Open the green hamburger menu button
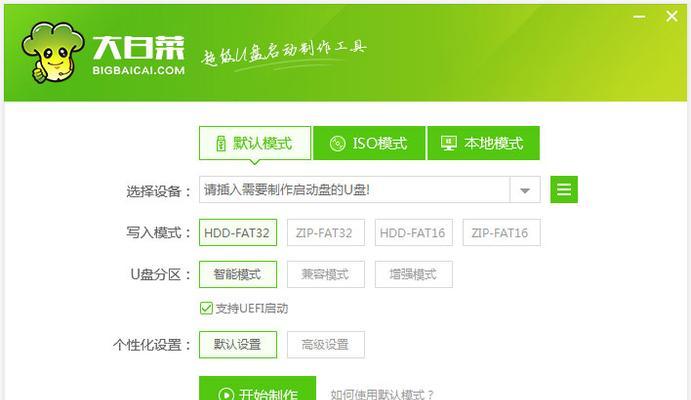Image resolution: width=691 pixels, height=400 pixels. (564, 189)
